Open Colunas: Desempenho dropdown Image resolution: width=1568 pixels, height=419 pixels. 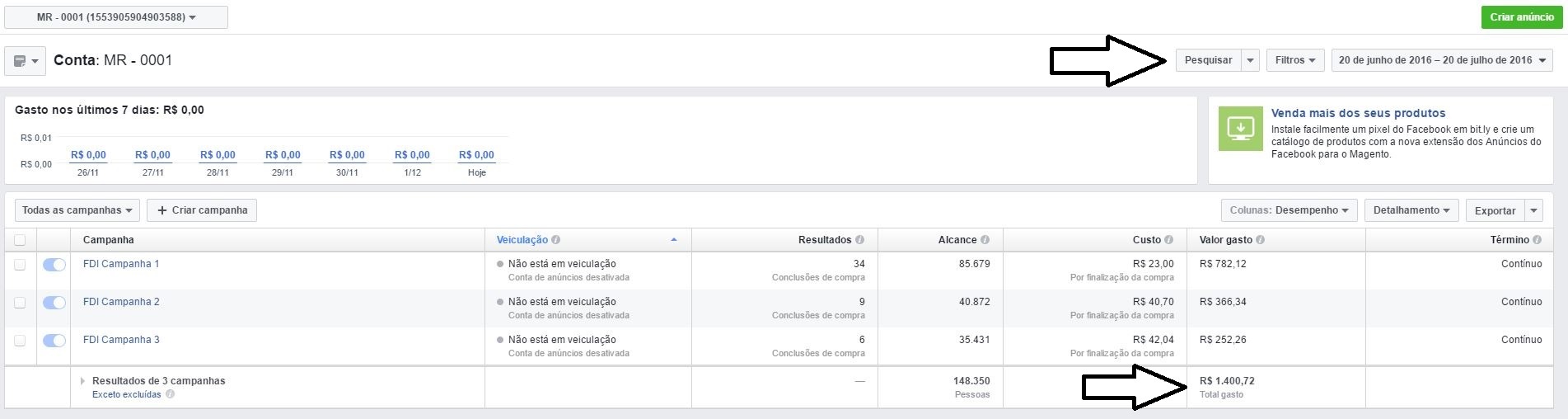[x=1290, y=210]
